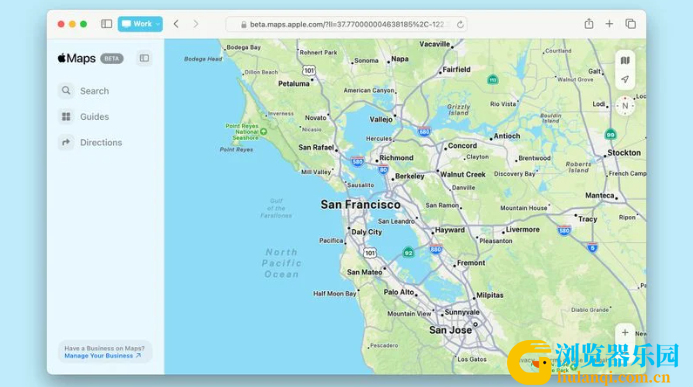Toggle the Maps sidebar collapse button
This screenshot has height=387, width=693.
point(144,58)
